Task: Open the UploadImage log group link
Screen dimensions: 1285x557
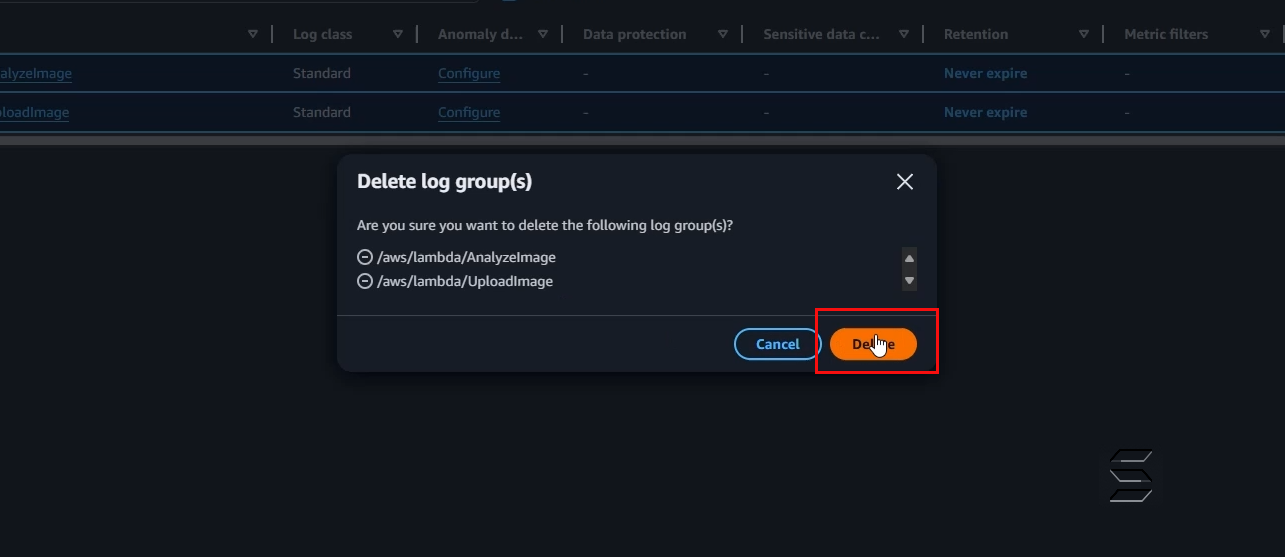Action: point(34,112)
